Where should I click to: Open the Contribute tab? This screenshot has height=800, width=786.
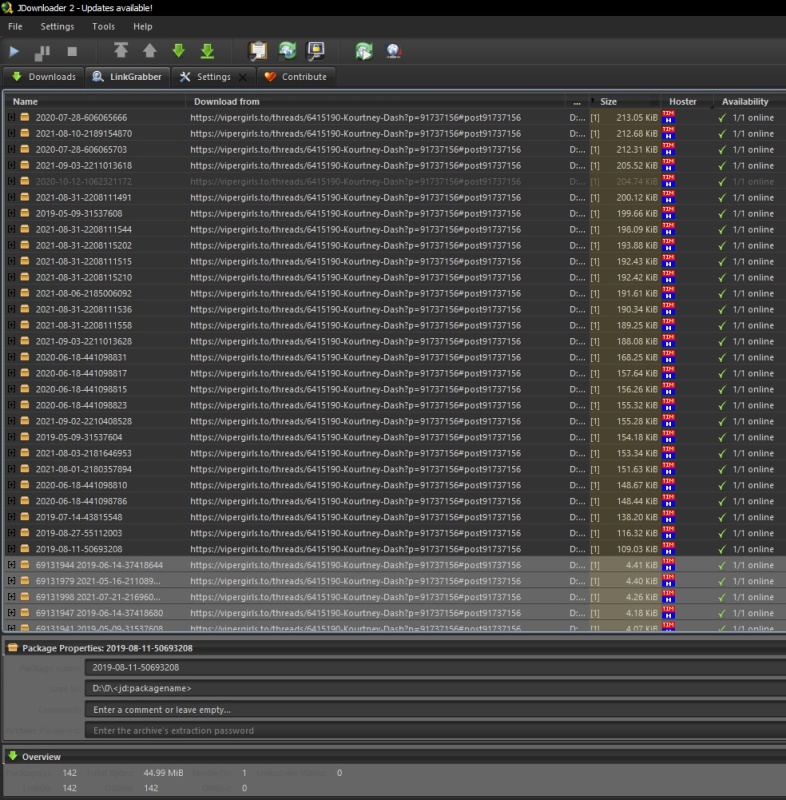[x=296, y=77]
